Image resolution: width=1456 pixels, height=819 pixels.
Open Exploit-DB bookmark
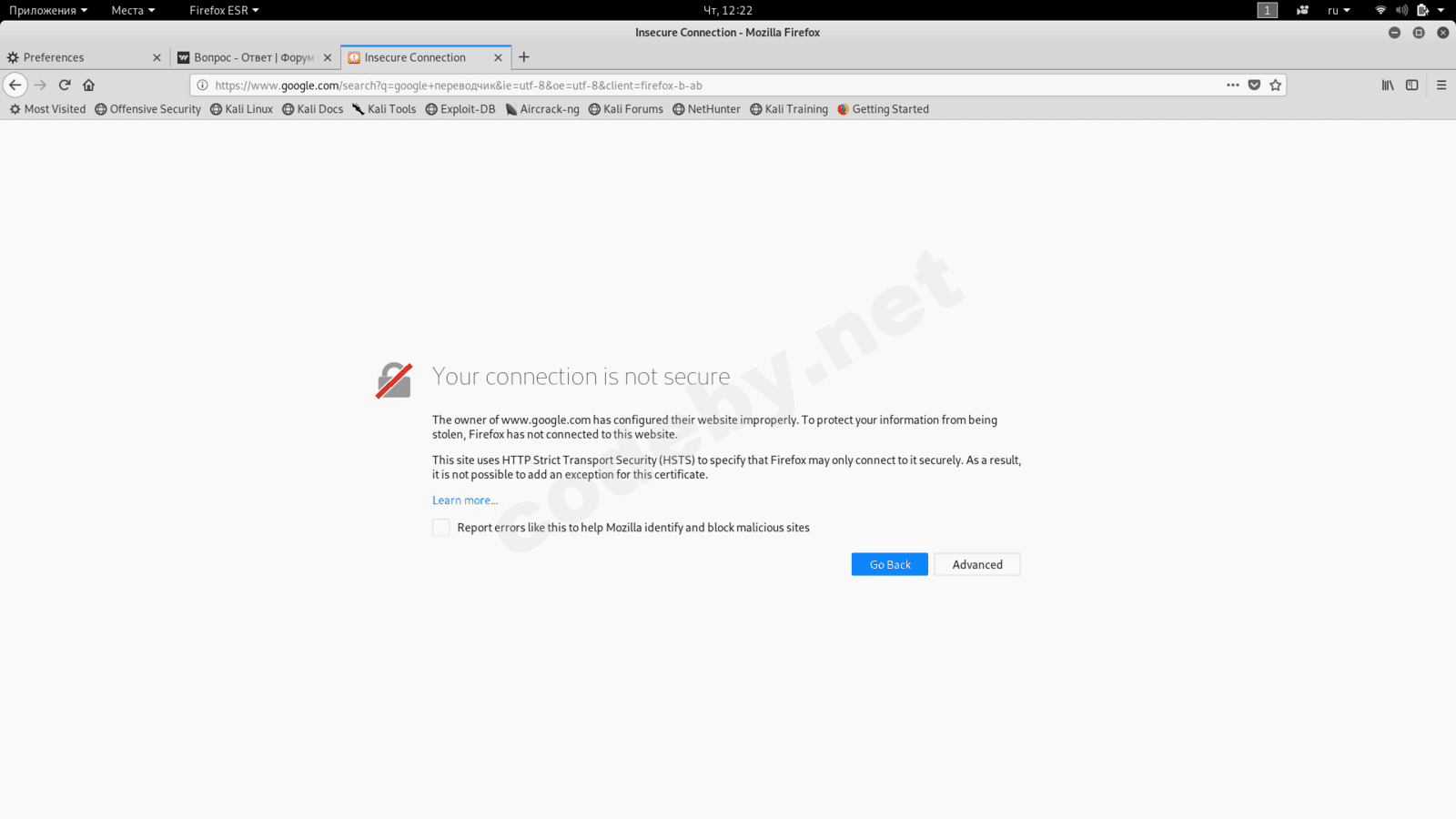point(460,109)
